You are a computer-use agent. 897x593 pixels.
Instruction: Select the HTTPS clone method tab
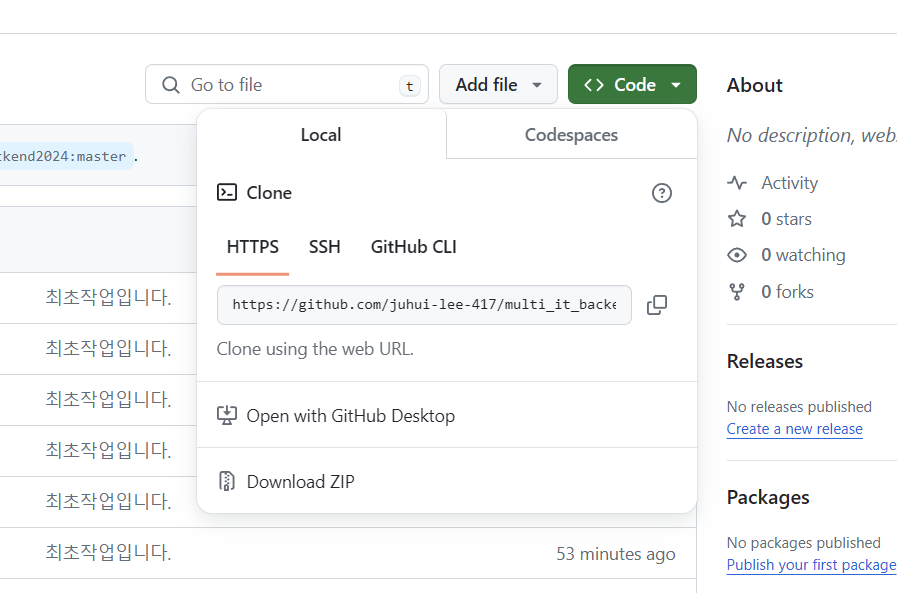(x=252, y=247)
